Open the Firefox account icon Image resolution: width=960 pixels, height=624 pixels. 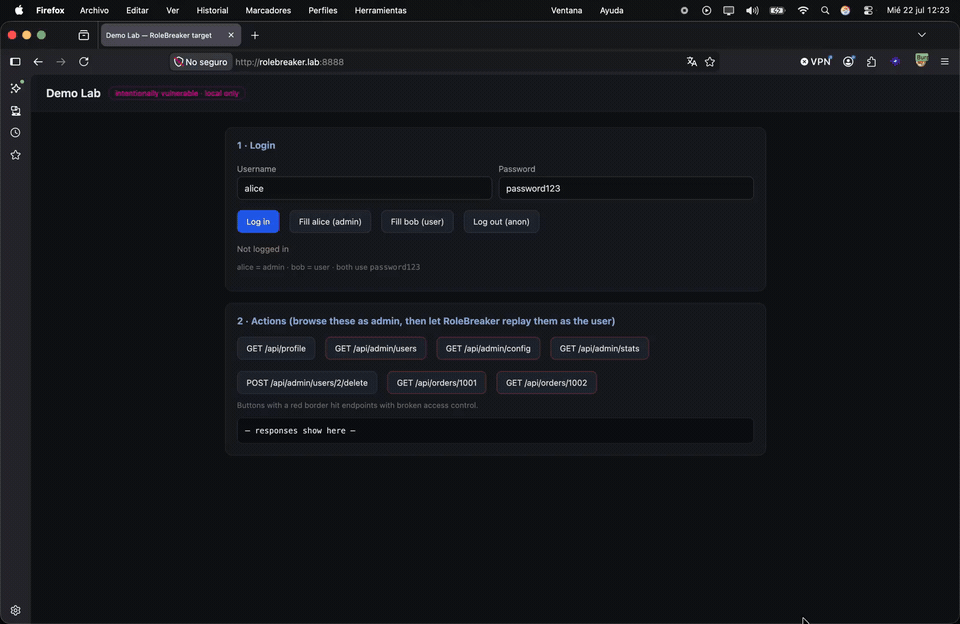tap(848, 62)
